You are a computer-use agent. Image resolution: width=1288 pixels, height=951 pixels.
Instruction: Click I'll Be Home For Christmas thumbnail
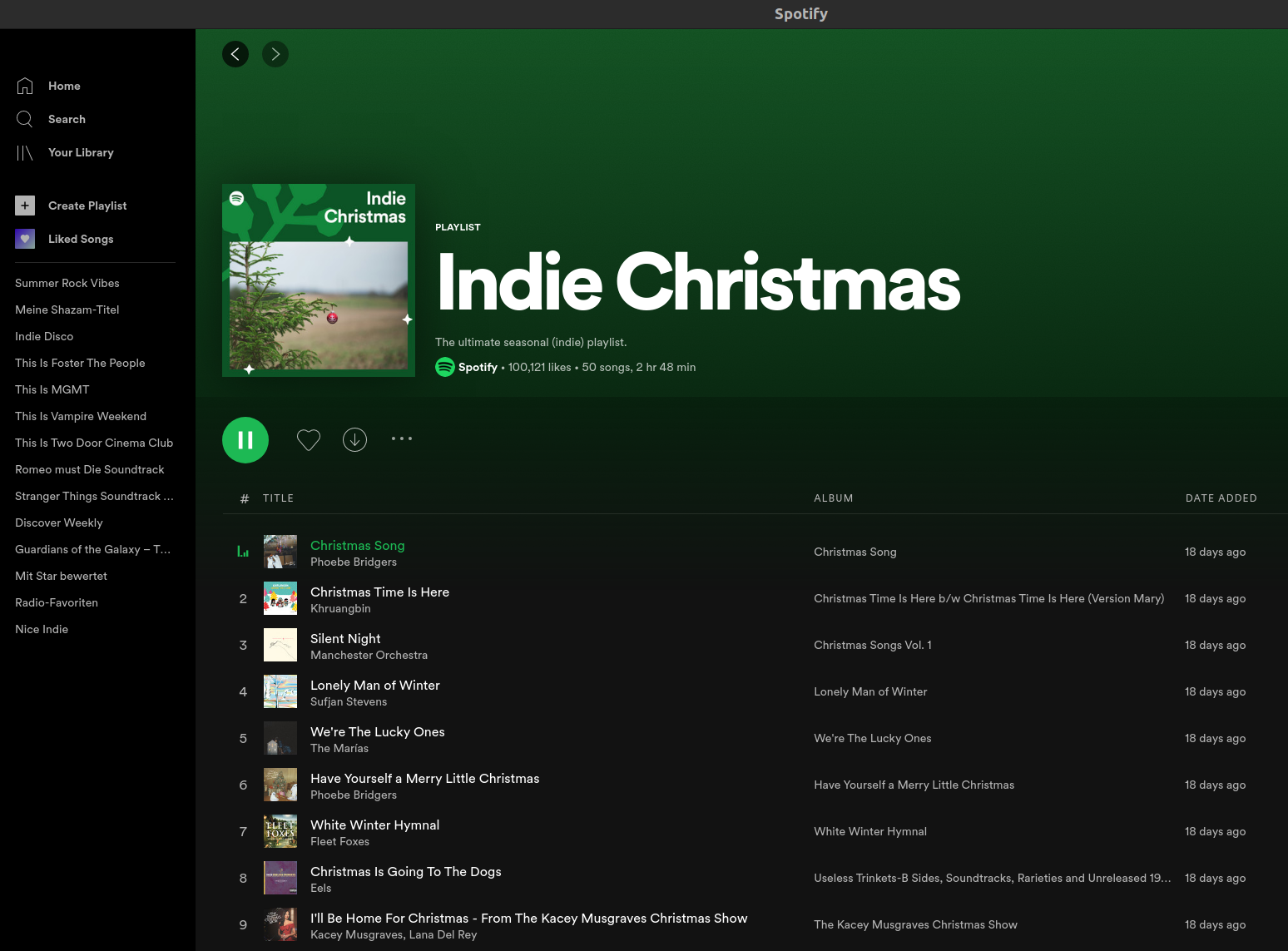(x=280, y=924)
